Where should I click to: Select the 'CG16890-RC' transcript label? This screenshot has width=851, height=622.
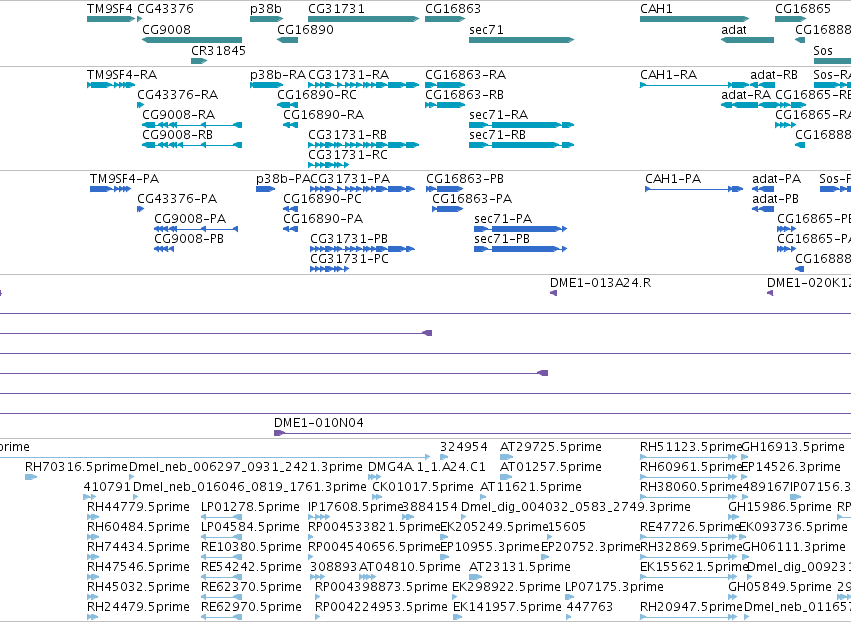point(317,94)
